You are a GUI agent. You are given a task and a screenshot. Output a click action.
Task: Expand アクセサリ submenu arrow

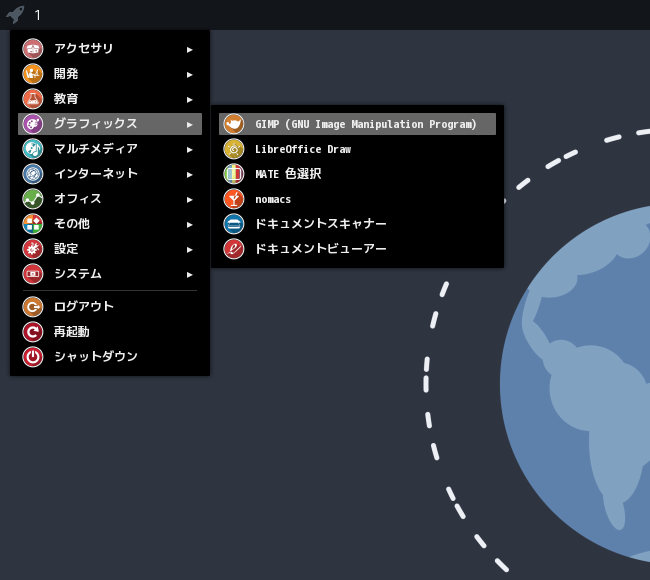click(189, 50)
